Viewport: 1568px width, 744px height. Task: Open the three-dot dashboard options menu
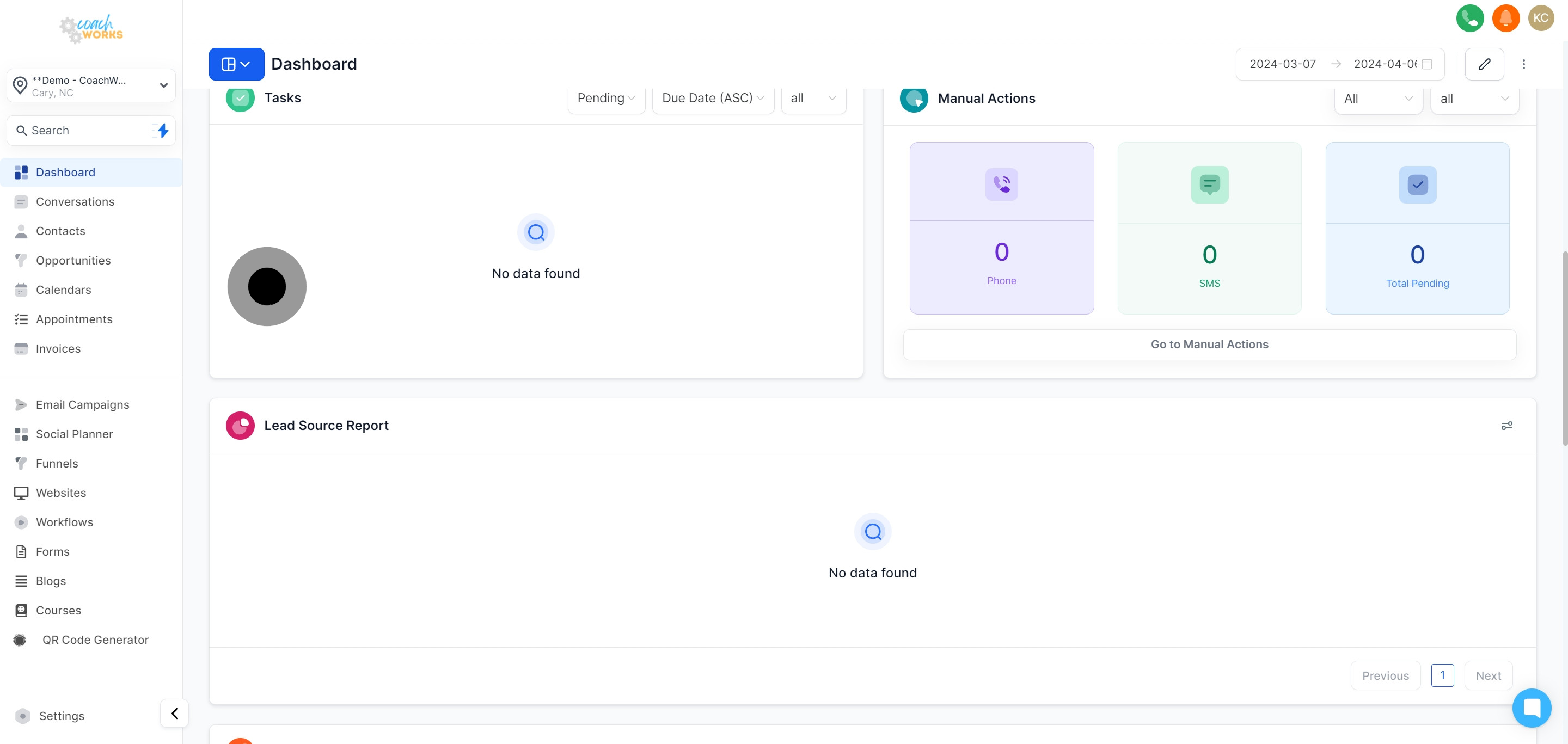(1523, 64)
